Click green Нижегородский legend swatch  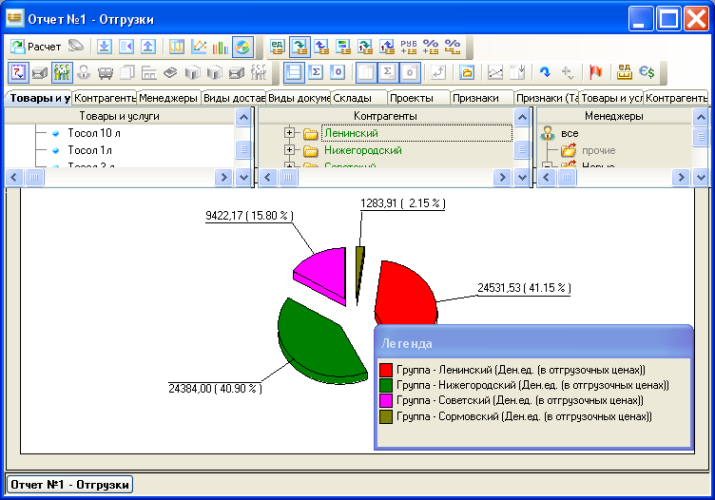[386, 385]
